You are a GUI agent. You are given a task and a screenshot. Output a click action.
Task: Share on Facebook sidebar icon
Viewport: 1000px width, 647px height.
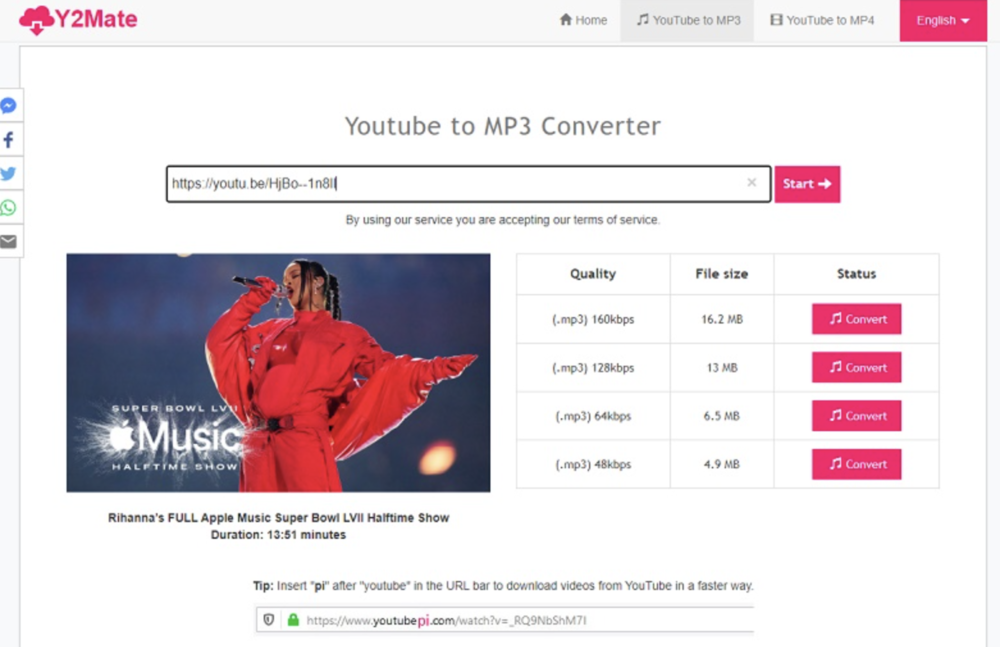[9, 140]
